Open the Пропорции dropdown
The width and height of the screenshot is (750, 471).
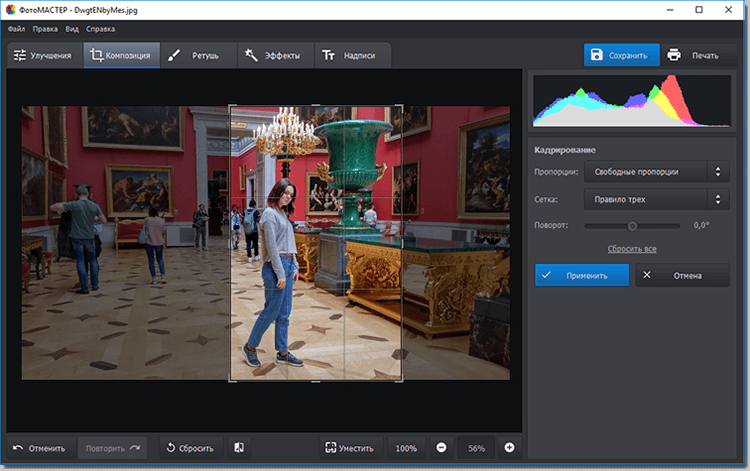click(x=656, y=172)
